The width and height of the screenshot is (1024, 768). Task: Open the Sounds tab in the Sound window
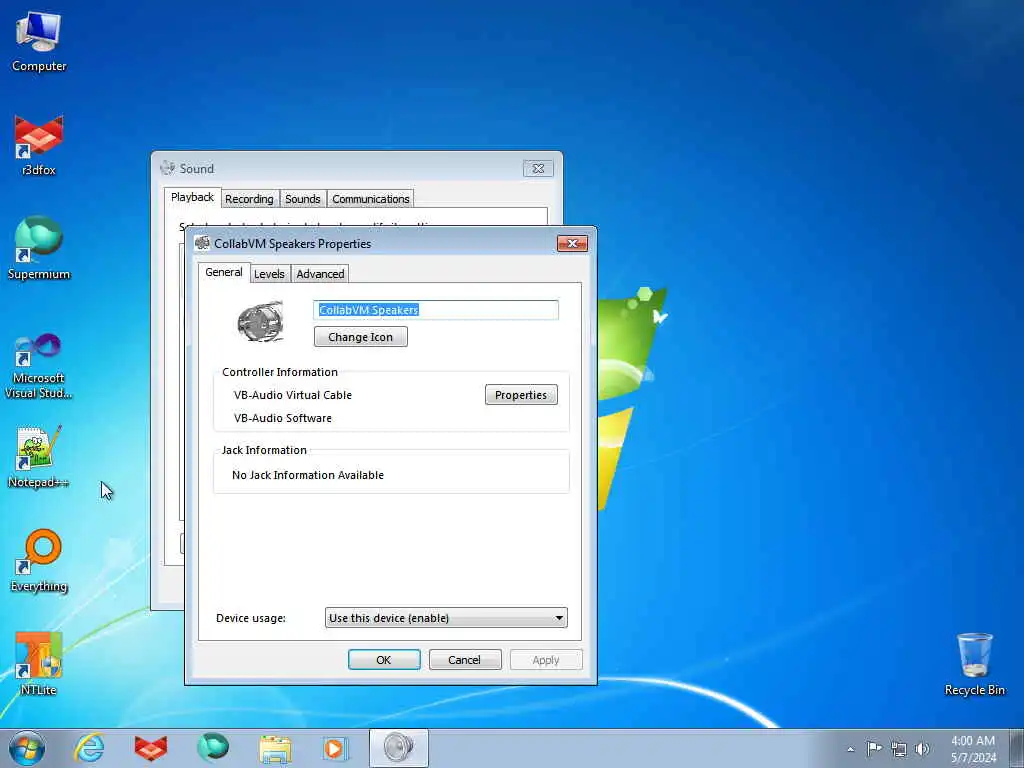[x=302, y=199]
